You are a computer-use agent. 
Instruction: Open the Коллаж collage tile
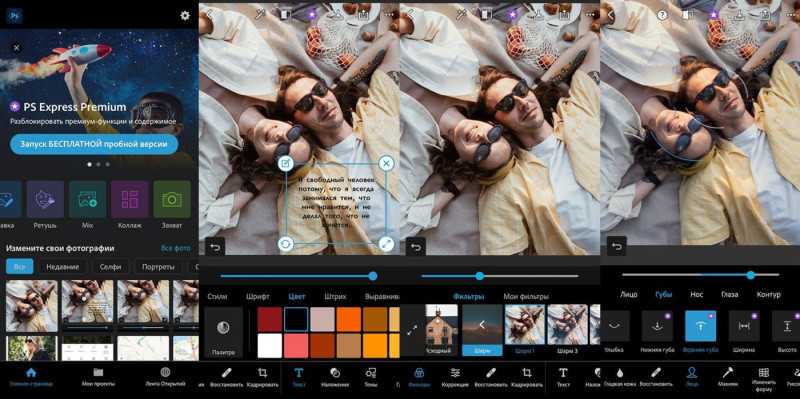pos(130,200)
